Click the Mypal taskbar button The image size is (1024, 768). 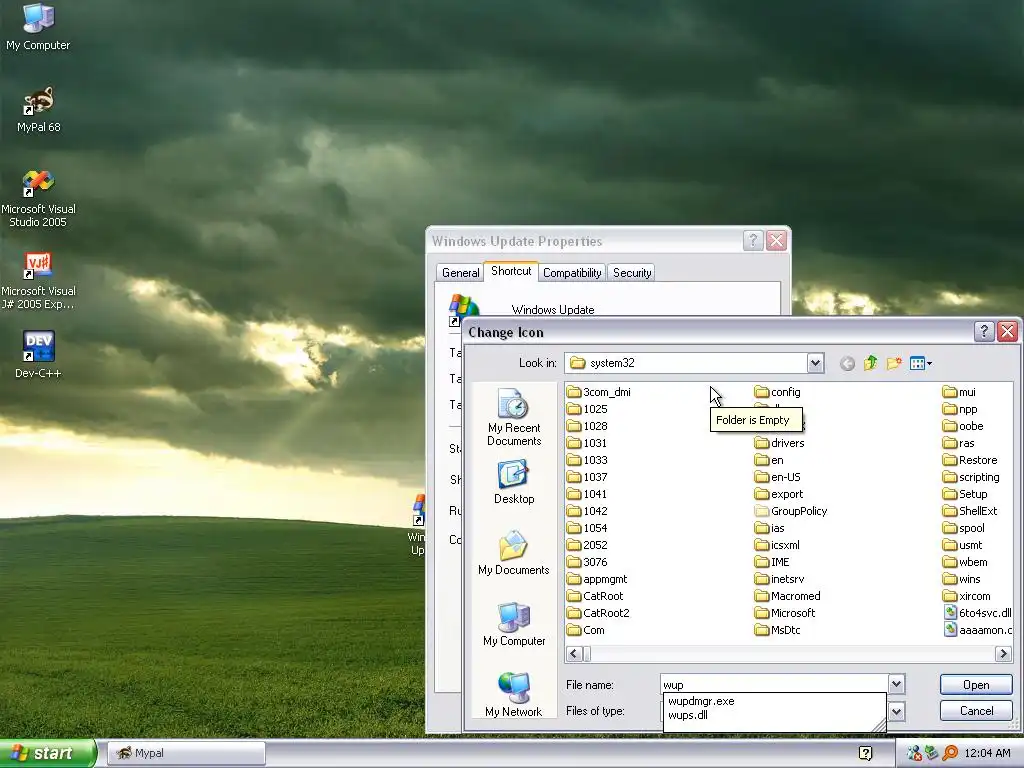(186, 753)
